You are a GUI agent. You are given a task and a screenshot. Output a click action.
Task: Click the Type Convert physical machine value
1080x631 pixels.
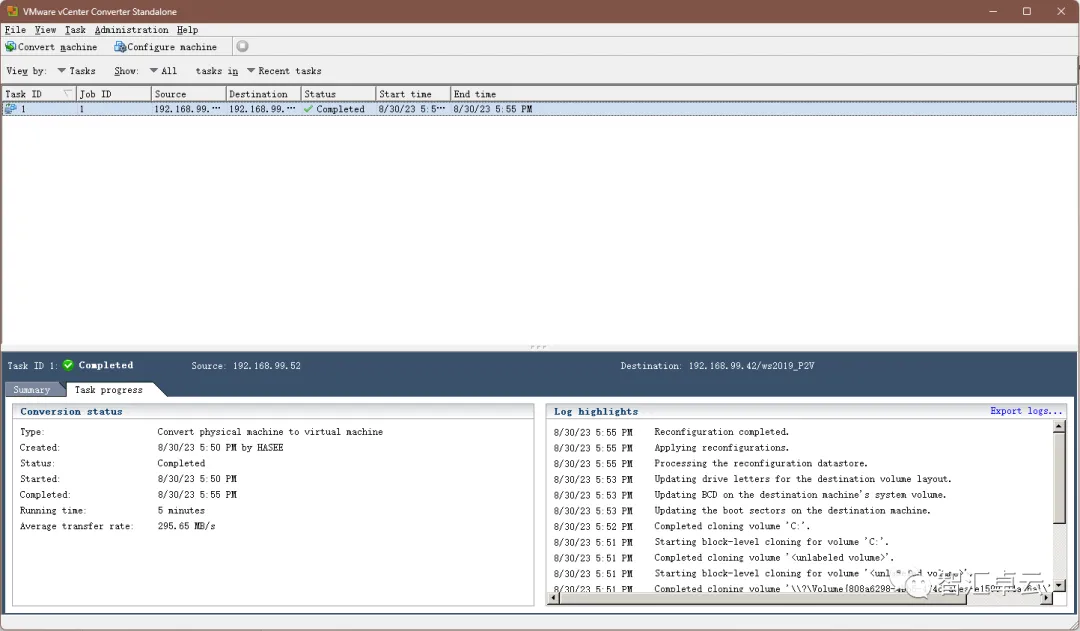(270, 432)
